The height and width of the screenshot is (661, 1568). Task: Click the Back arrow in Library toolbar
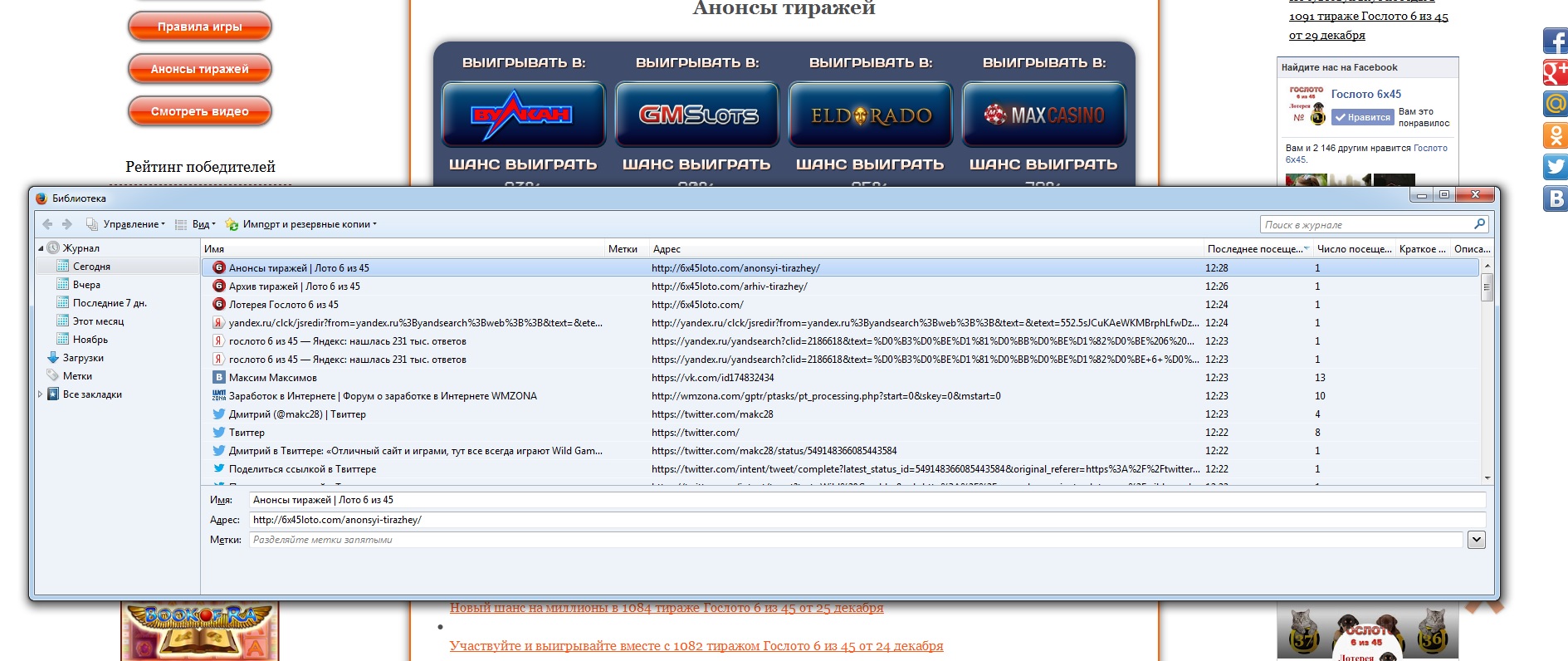(47, 224)
